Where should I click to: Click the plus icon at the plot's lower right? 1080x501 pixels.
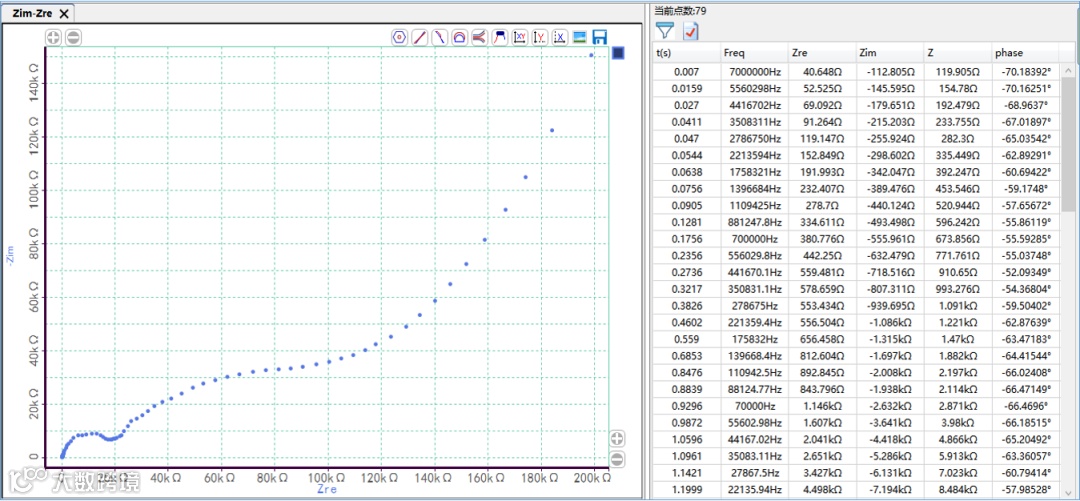[x=618, y=439]
